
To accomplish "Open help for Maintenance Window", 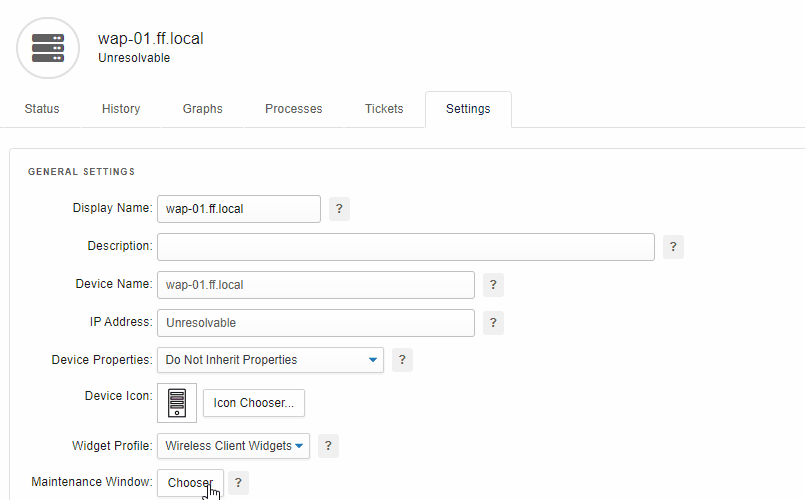I will click(x=238, y=483).
